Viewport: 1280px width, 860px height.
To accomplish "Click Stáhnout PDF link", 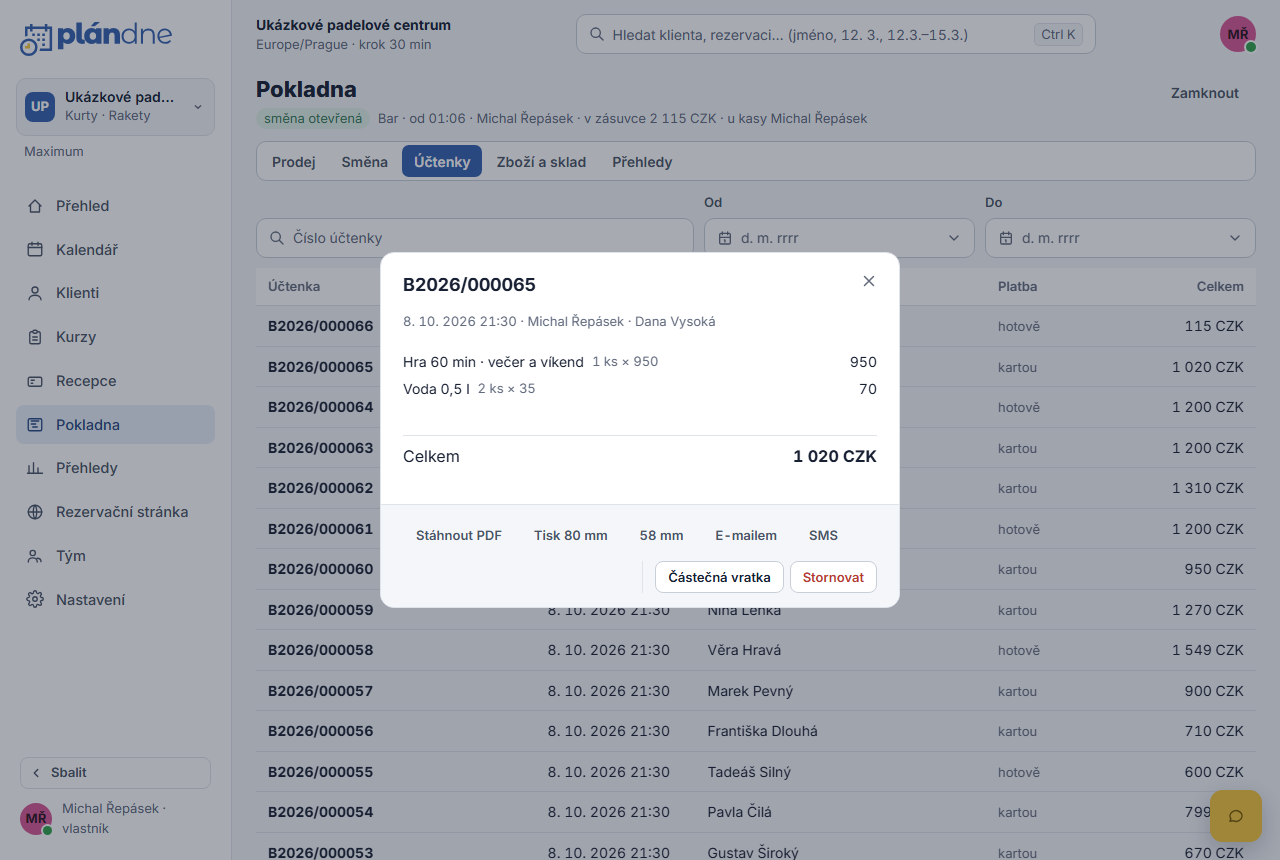I will point(459,535).
